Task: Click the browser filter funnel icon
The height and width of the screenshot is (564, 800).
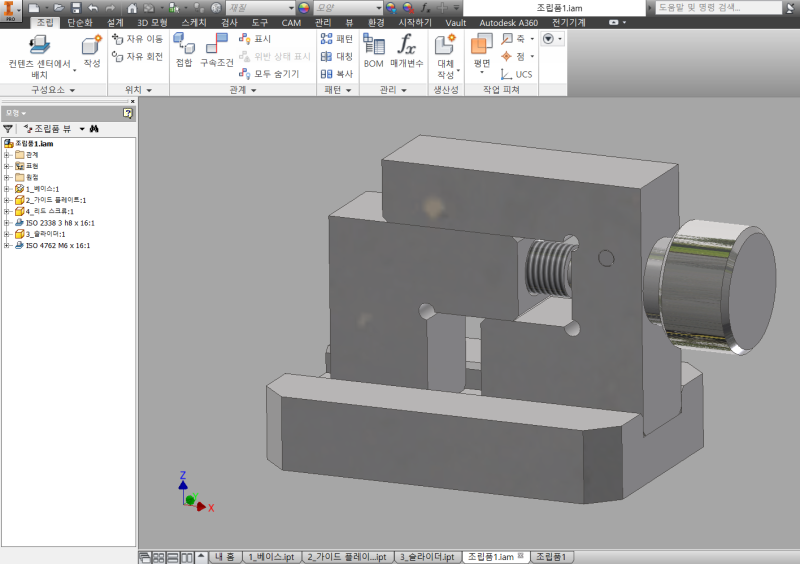Action: pos(8,129)
